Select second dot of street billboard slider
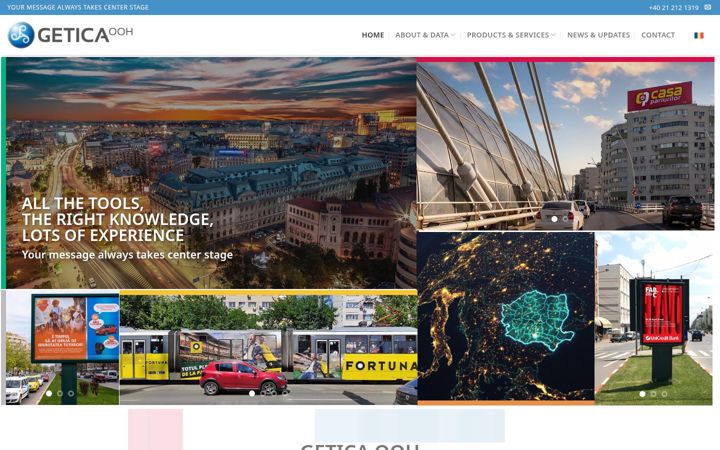 pyautogui.click(x=60, y=394)
